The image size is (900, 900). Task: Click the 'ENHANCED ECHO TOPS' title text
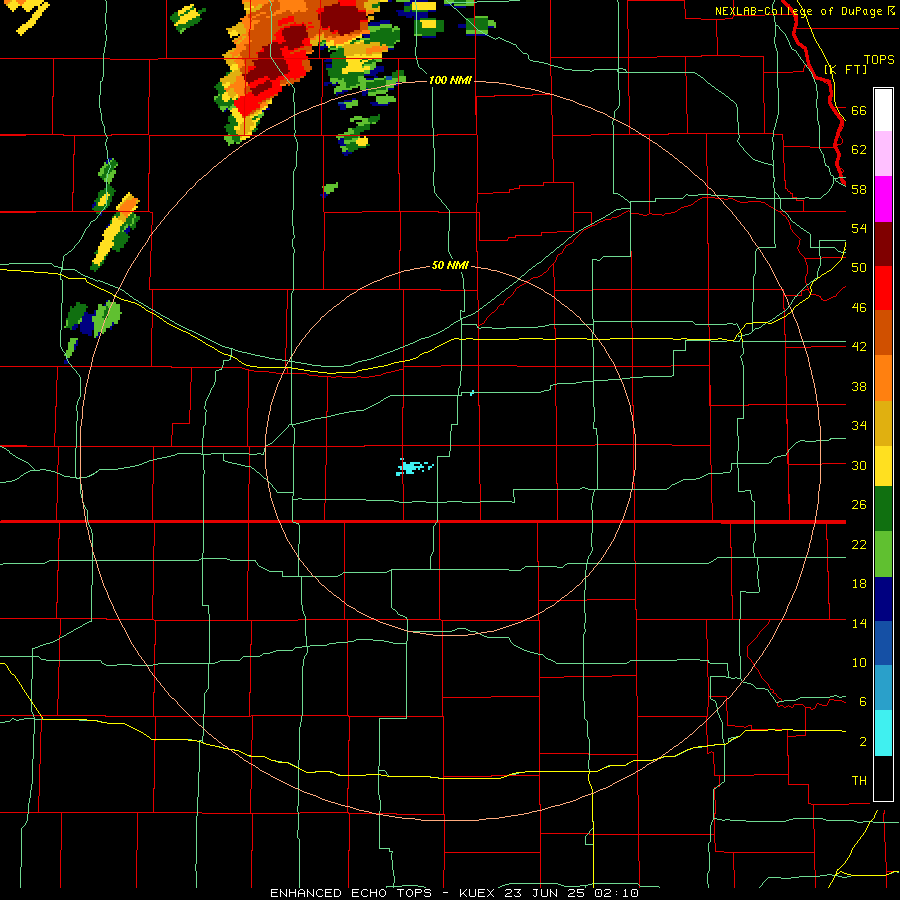(350, 893)
